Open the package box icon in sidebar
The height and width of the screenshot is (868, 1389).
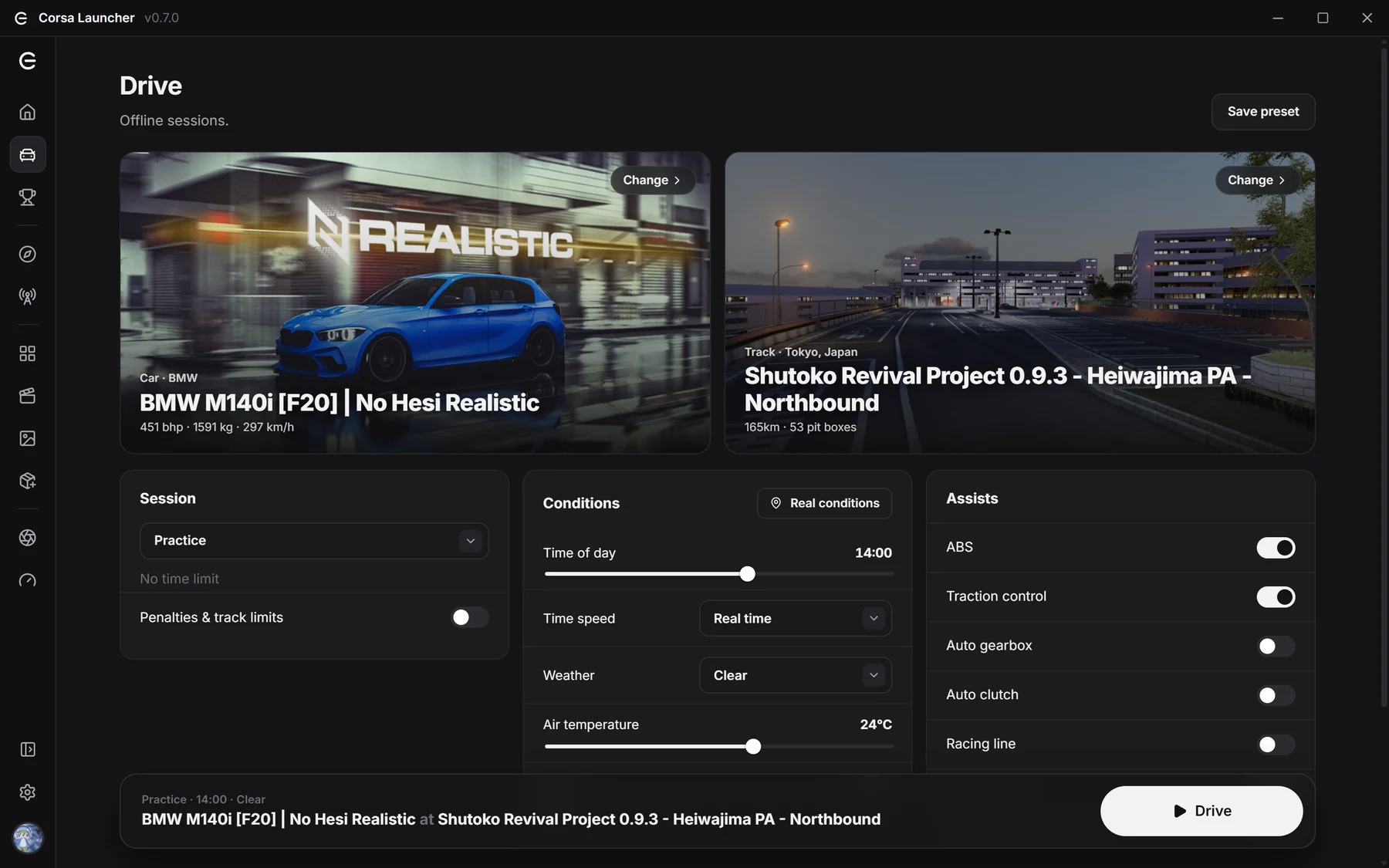[x=28, y=481]
